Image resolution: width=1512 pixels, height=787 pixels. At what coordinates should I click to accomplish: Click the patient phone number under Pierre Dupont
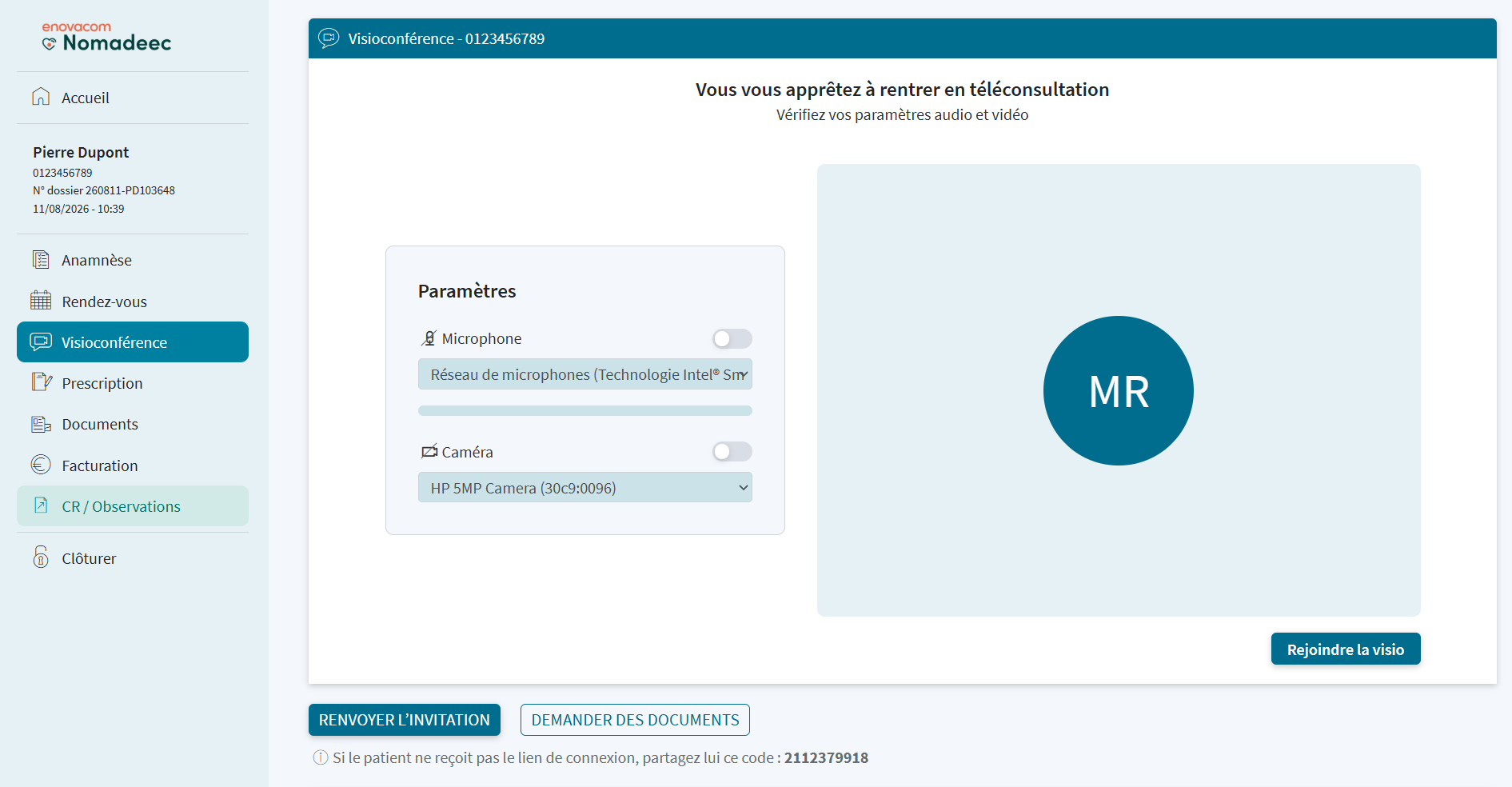click(62, 173)
